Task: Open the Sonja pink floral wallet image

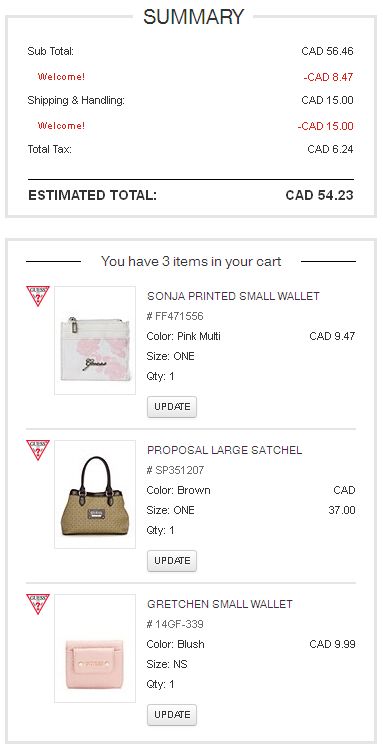Action: 95,340
